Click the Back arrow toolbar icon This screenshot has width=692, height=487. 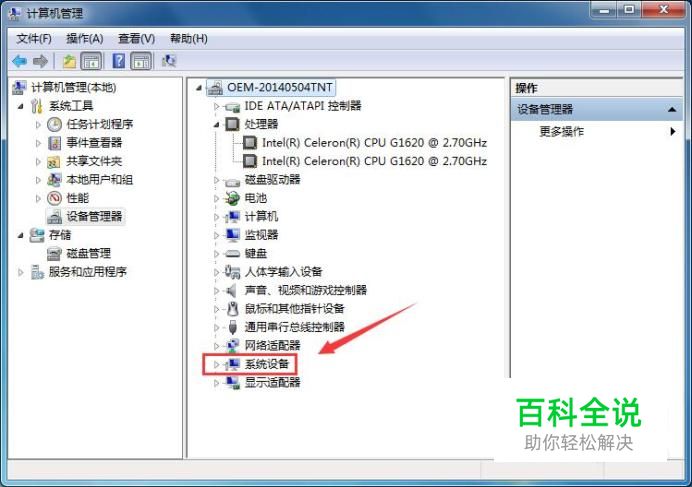click(x=20, y=61)
